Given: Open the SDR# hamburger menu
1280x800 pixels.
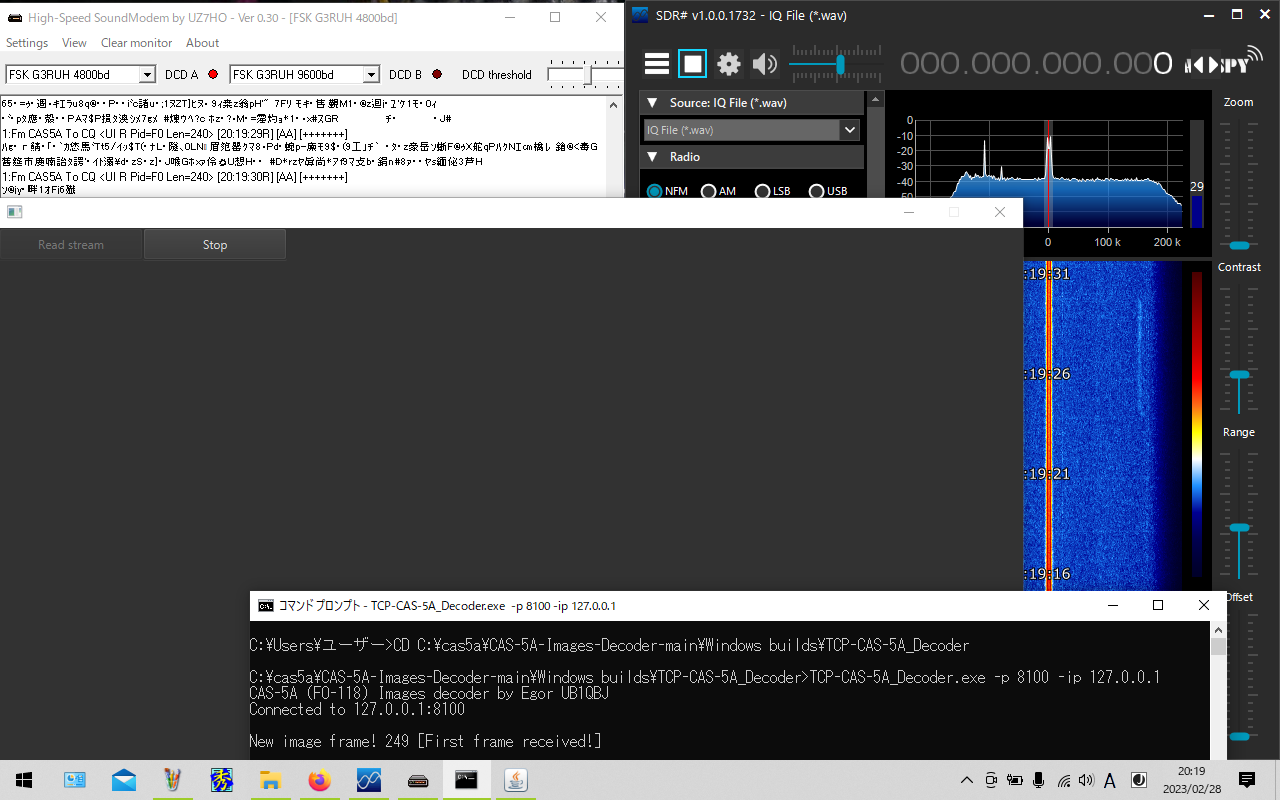Looking at the screenshot, I should (x=657, y=64).
